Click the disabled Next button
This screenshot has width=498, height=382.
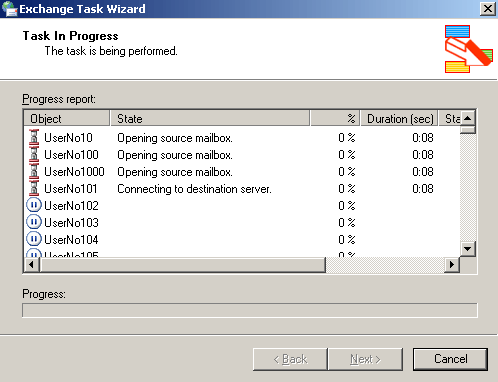pyautogui.click(x=365, y=359)
